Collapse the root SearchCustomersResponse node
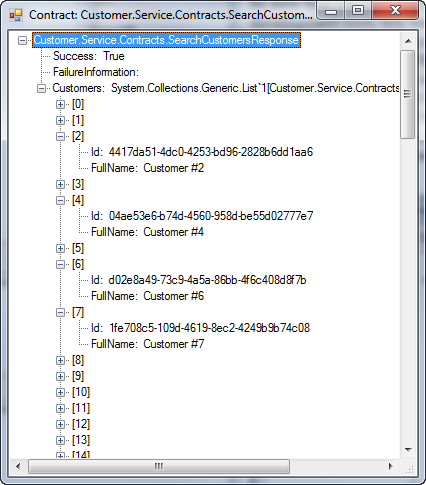 (22, 41)
